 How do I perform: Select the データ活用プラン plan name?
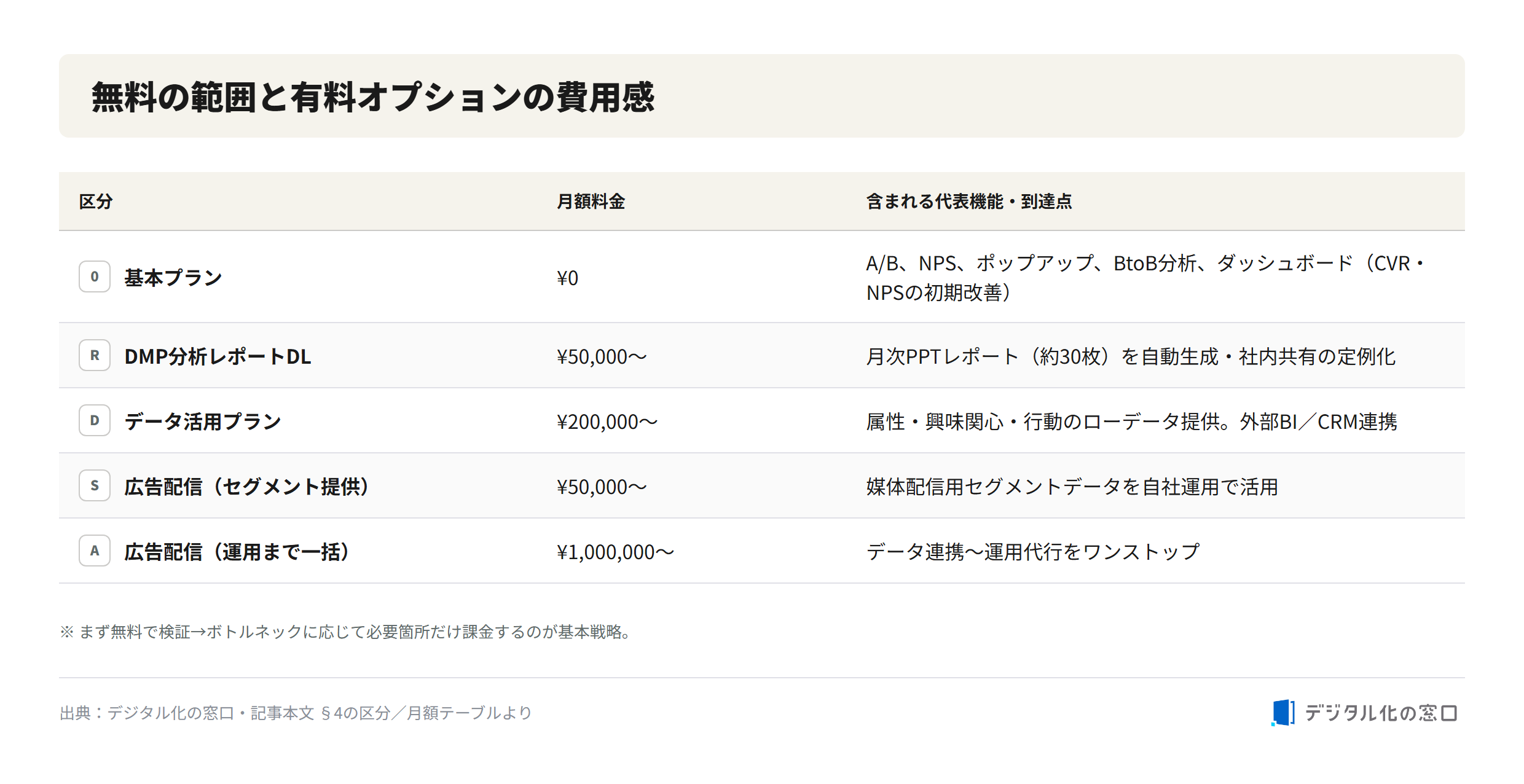(x=203, y=421)
